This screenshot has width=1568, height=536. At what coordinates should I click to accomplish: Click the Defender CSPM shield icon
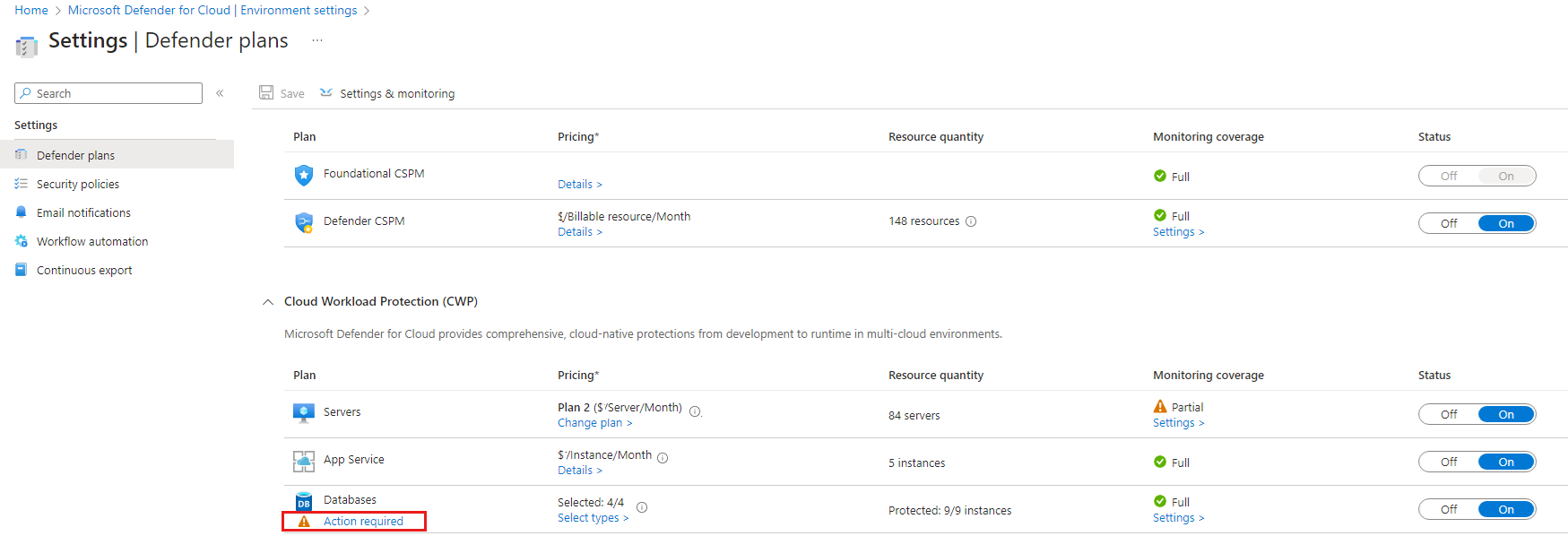pos(304,222)
